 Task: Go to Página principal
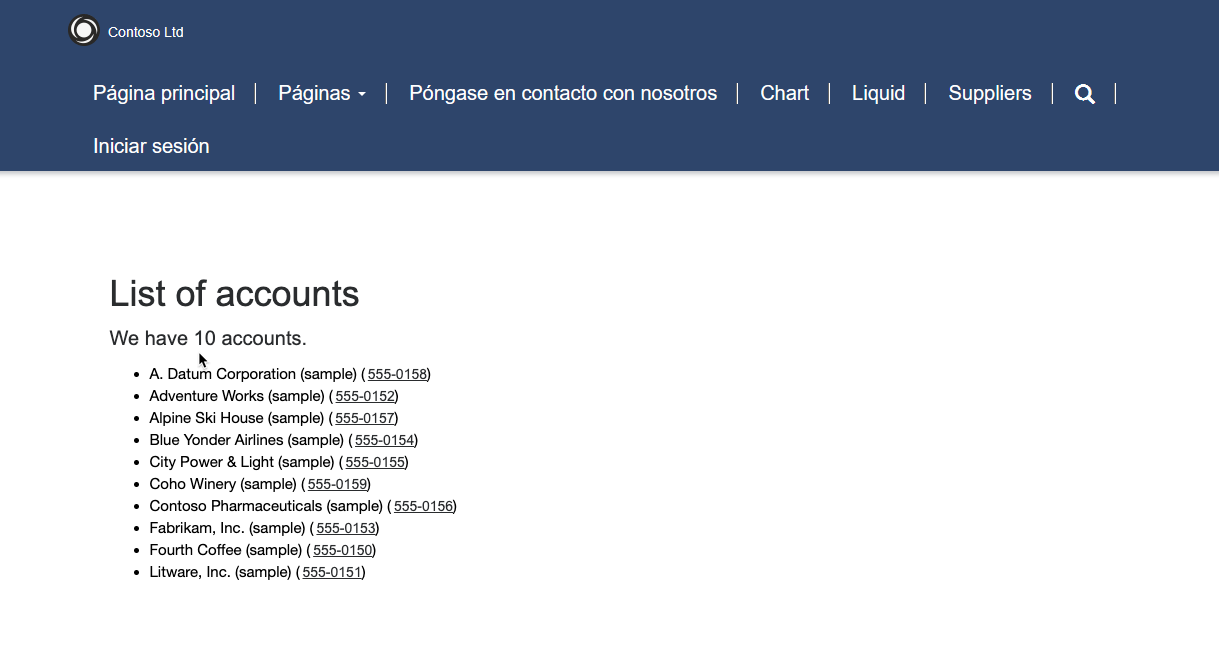click(164, 93)
